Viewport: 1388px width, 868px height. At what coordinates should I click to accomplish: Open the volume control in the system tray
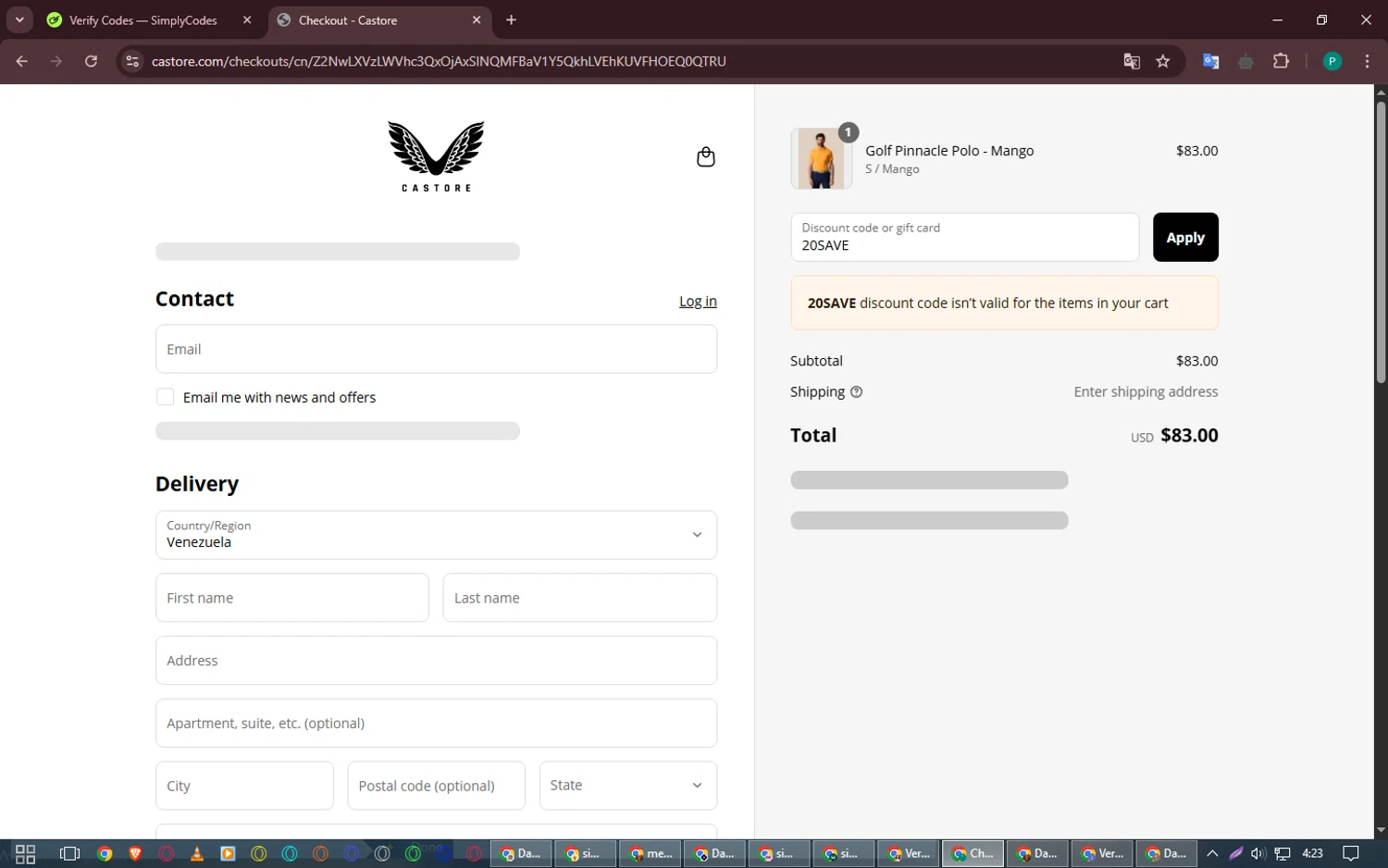[1258, 853]
